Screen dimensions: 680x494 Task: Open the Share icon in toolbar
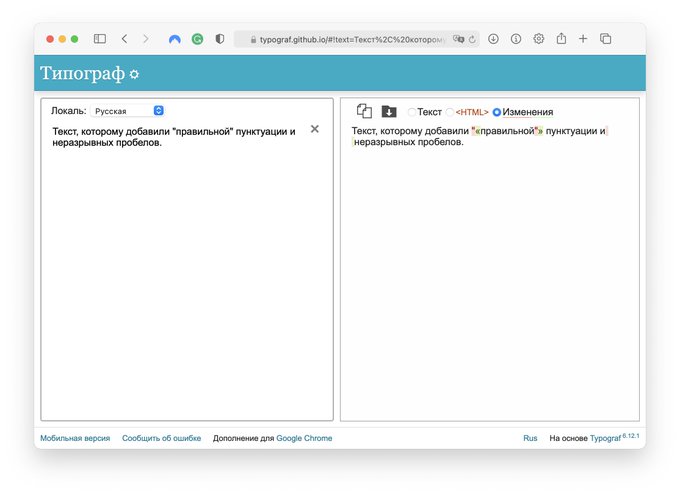561,39
